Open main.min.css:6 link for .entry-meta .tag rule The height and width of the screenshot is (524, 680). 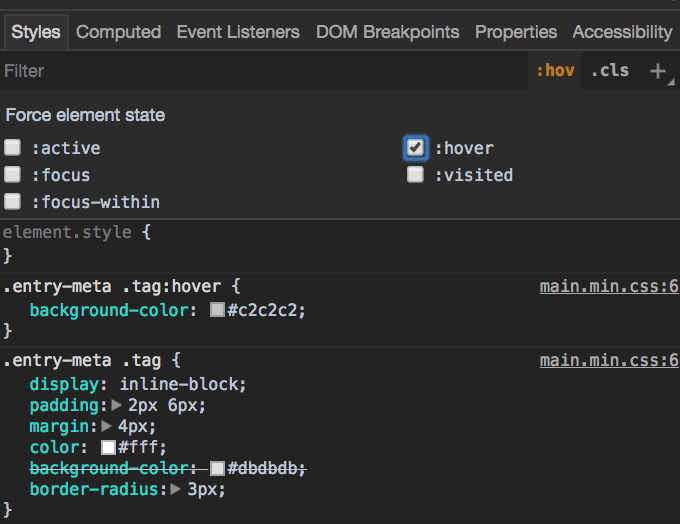(x=609, y=361)
